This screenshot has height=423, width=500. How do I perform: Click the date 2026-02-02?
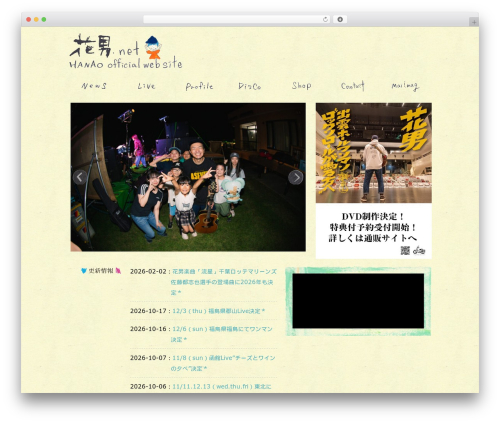click(148, 272)
